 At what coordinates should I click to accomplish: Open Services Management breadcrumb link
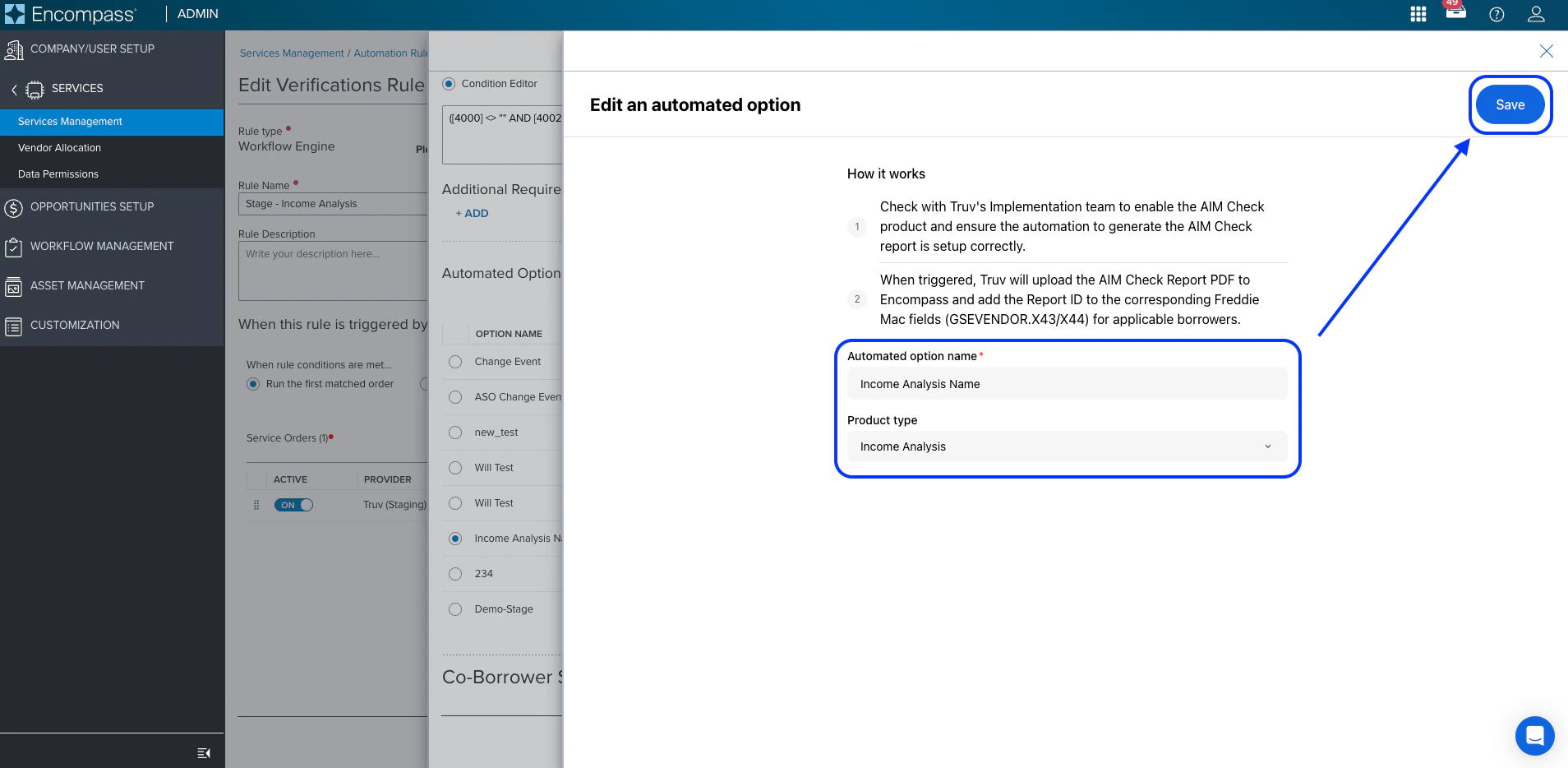(x=291, y=53)
